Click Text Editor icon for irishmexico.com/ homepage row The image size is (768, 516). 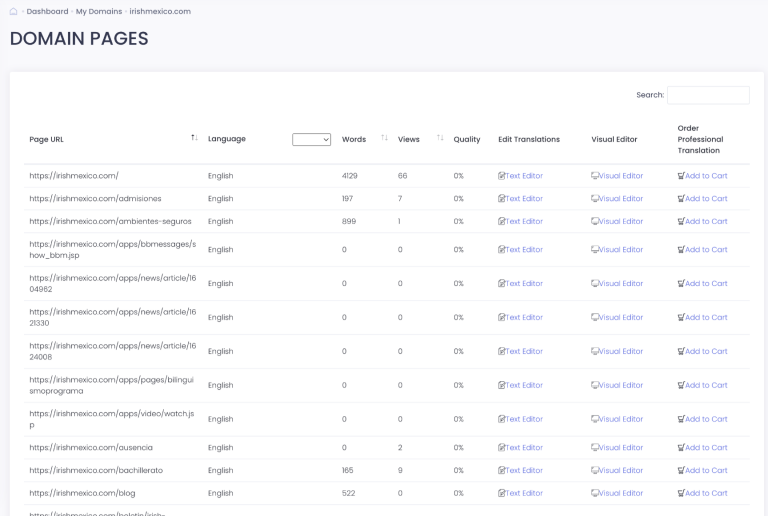click(502, 176)
